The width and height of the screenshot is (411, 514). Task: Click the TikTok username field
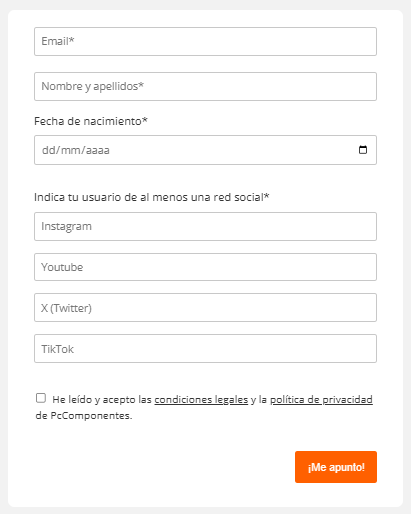[x=205, y=349]
